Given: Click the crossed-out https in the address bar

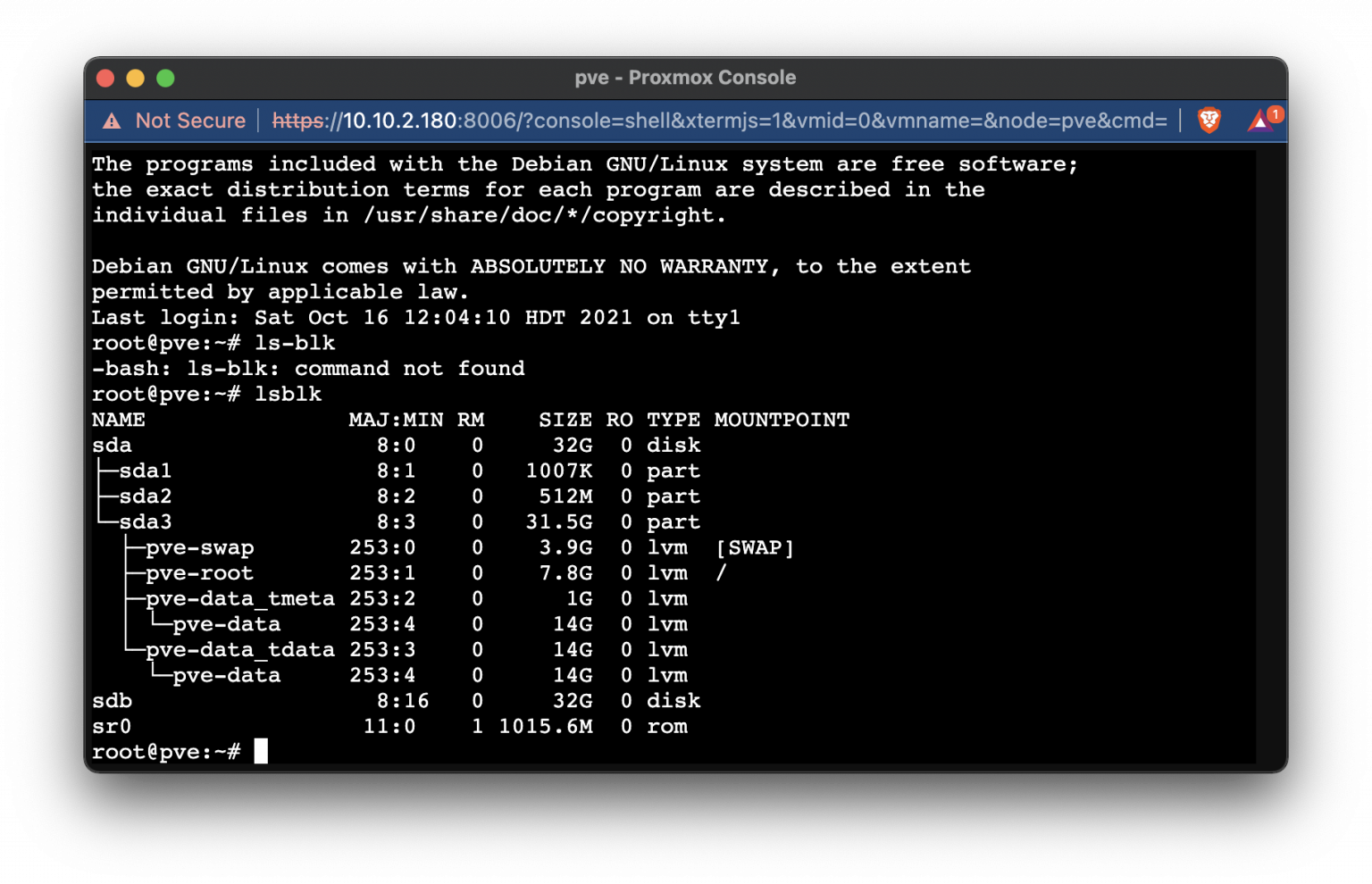Looking at the screenshot, I should coord(297,120).
